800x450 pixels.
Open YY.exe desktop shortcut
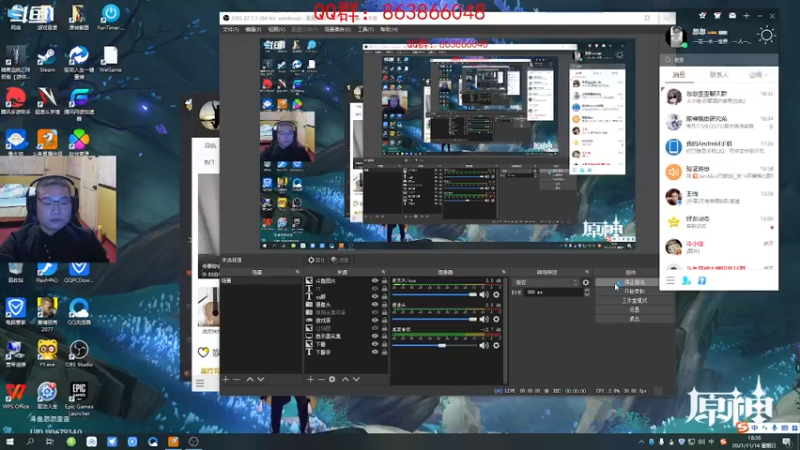point(47,354)
